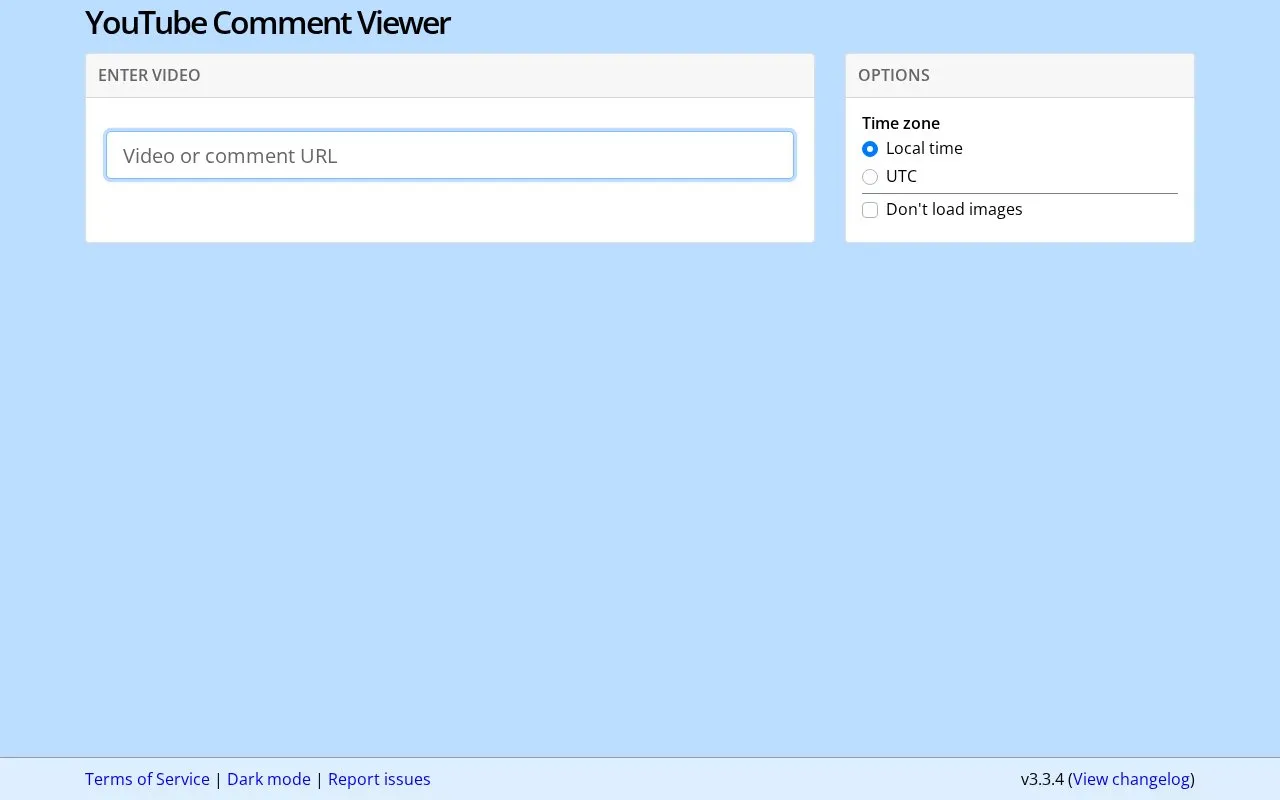Switch to Dark mode

(269, 779)
